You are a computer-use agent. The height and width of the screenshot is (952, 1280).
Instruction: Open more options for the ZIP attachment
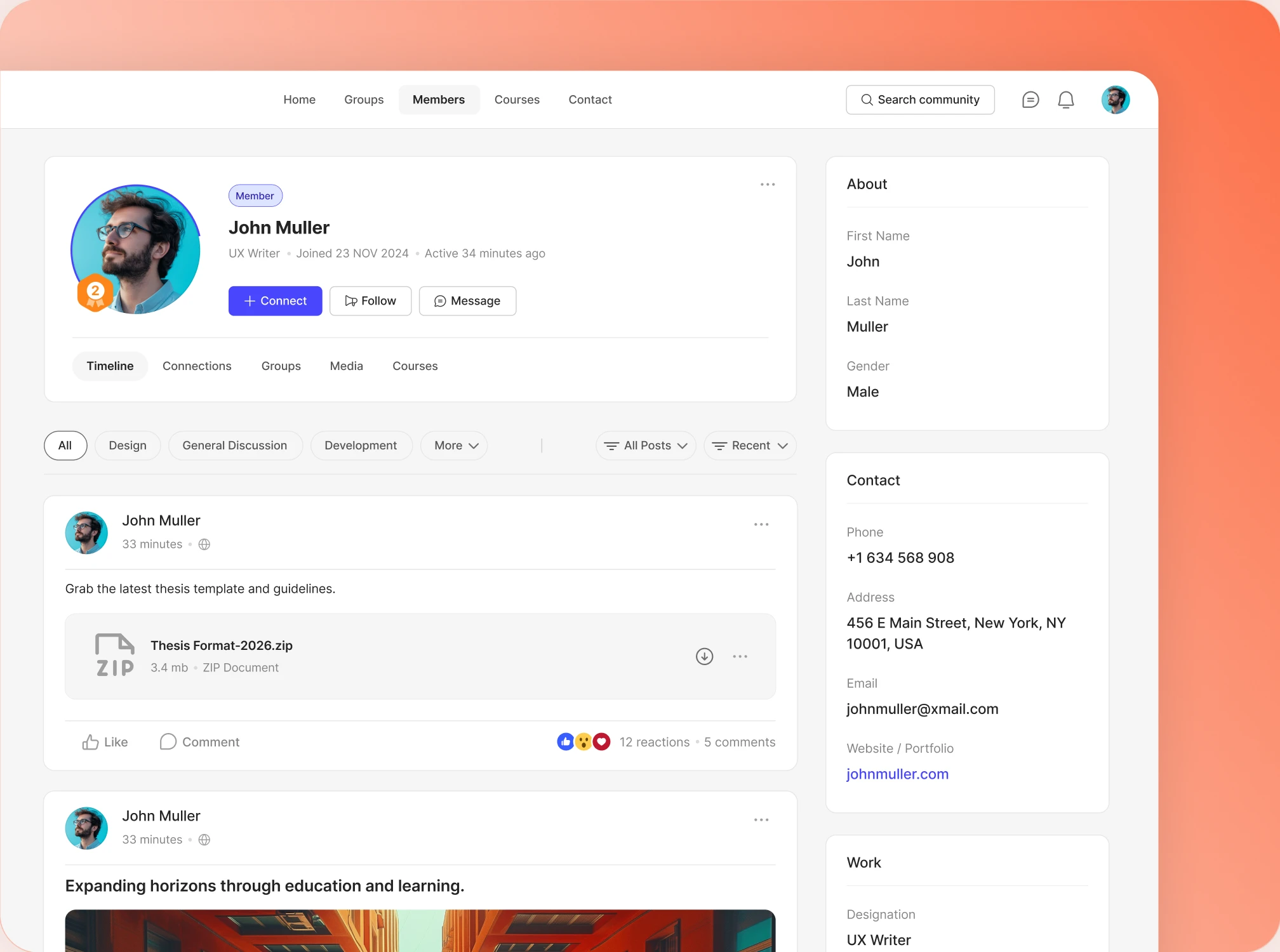pyautogui.click(x=740, y=656)
